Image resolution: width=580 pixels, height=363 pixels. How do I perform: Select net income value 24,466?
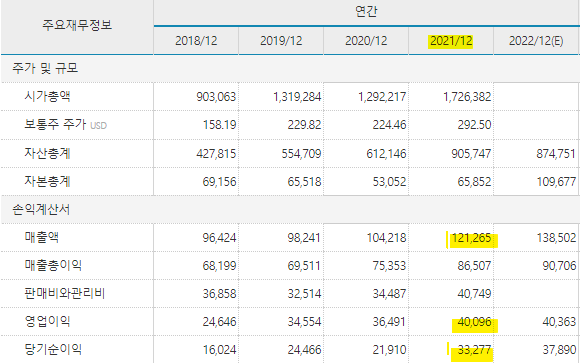pos(304,350)
